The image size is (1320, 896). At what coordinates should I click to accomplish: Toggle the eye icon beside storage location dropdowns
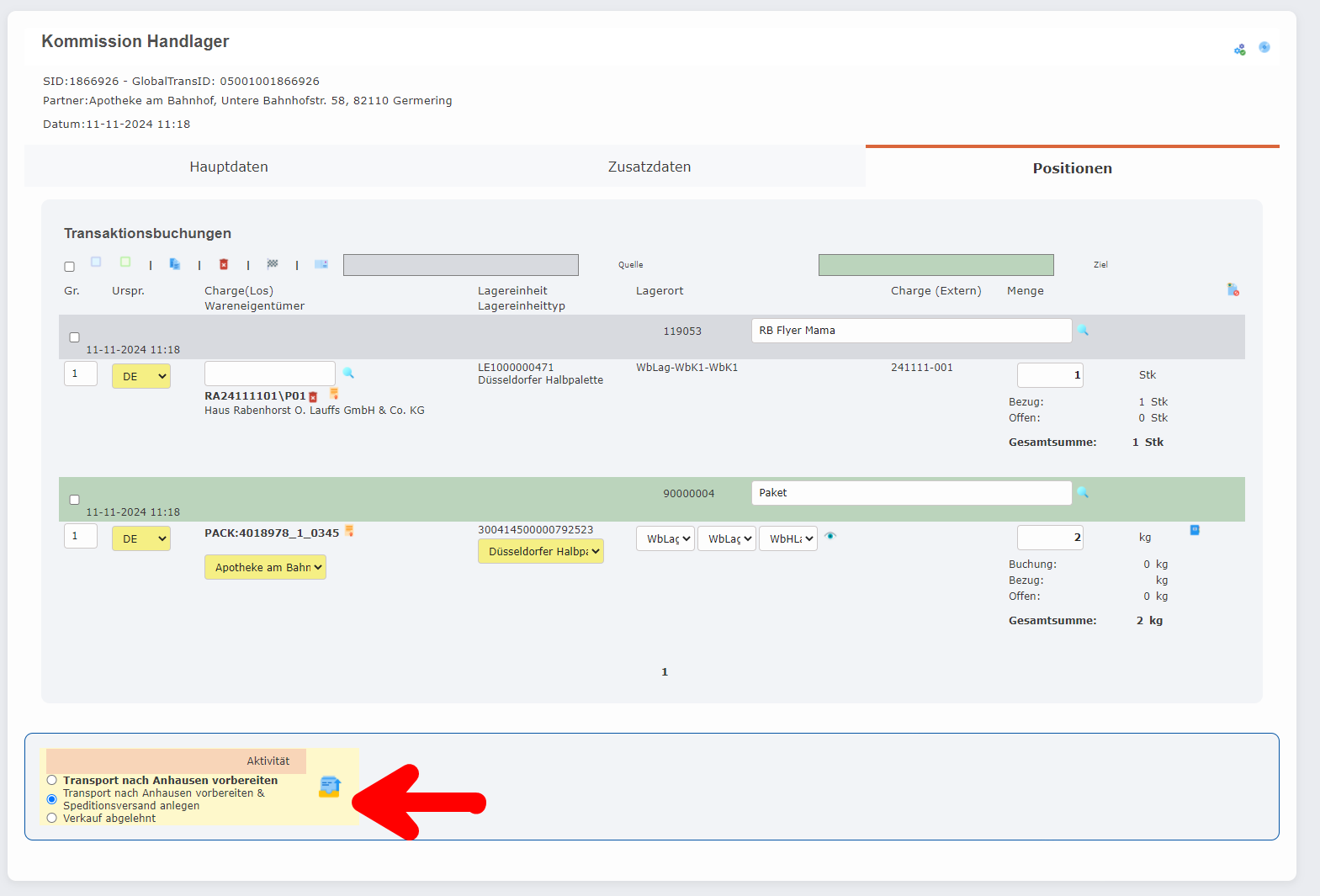click(x=830, y=536)
